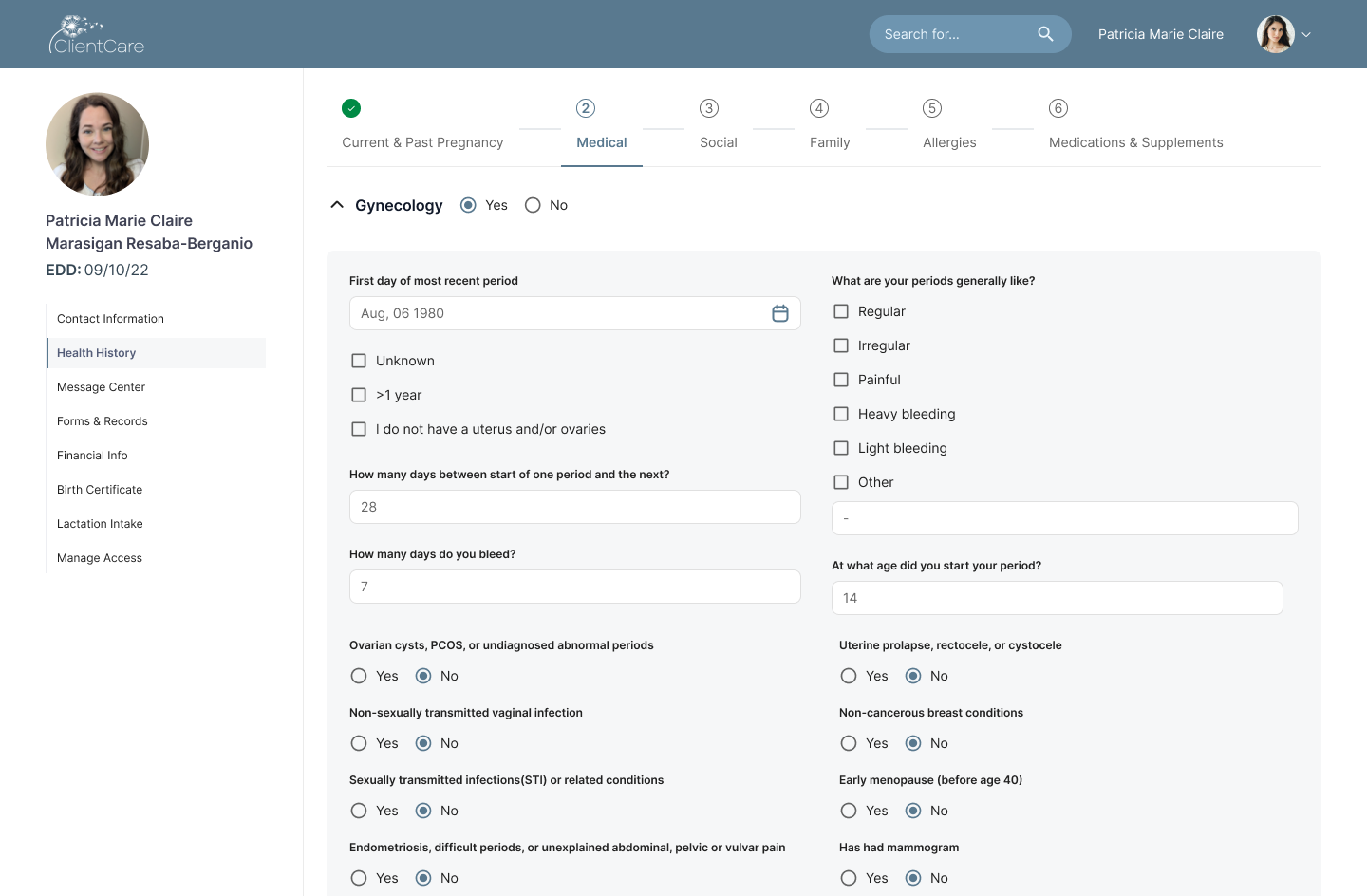Tick the Heavy bleeding checkbox
Viewport: 1367px width, 896px height.
(841, 414)
